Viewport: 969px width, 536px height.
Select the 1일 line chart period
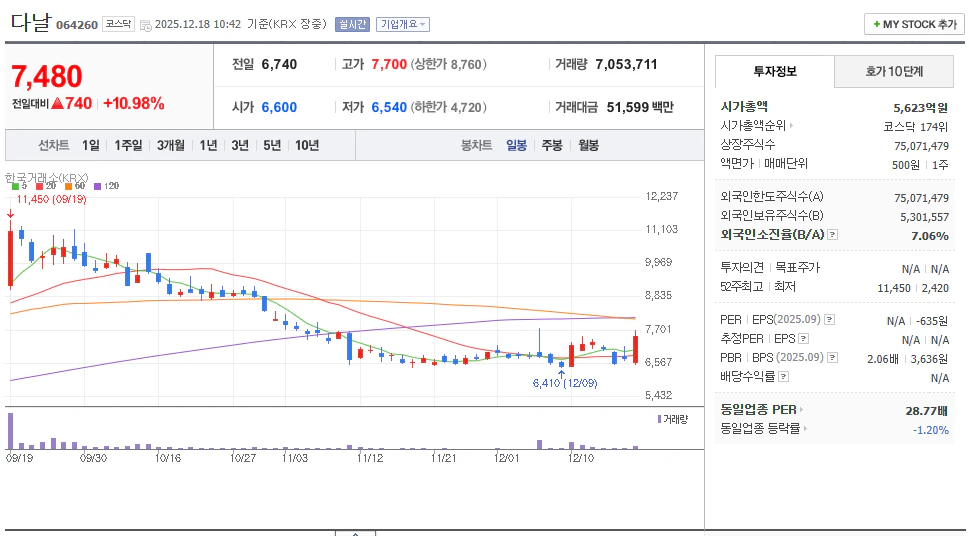pos(91,145)
